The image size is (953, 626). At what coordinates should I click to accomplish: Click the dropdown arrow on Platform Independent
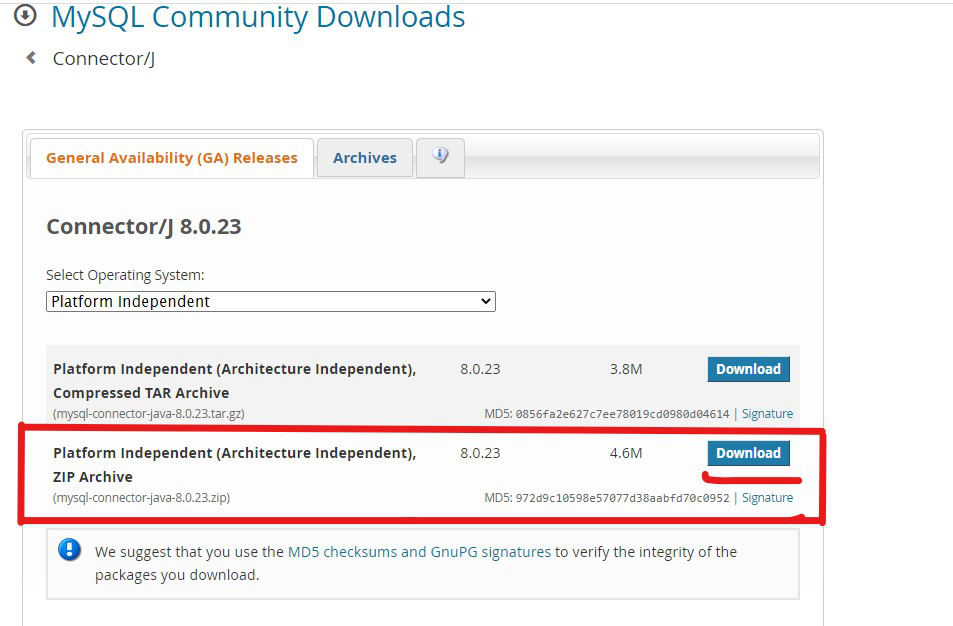[x=485, y=301]
